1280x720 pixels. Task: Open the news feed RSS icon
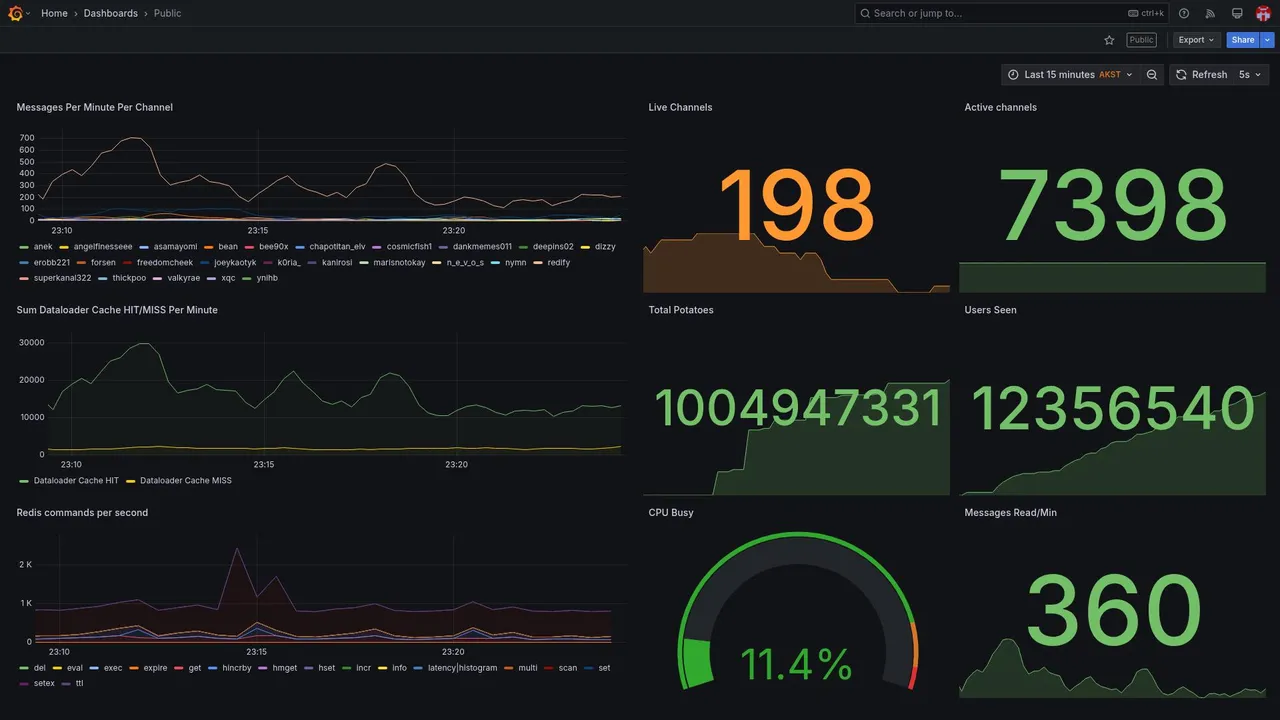pyautogui.click(x=1210, y=13)
